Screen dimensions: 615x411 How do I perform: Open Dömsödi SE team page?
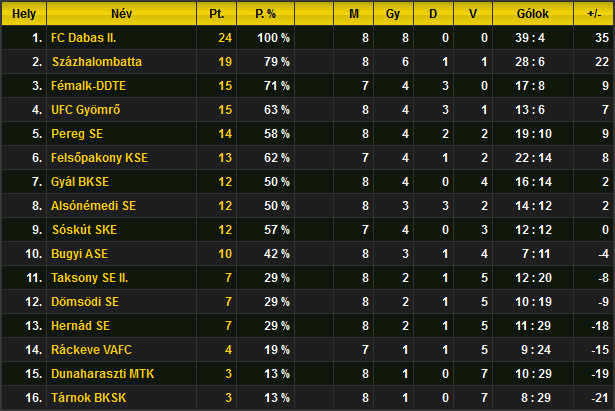(85, 302)
